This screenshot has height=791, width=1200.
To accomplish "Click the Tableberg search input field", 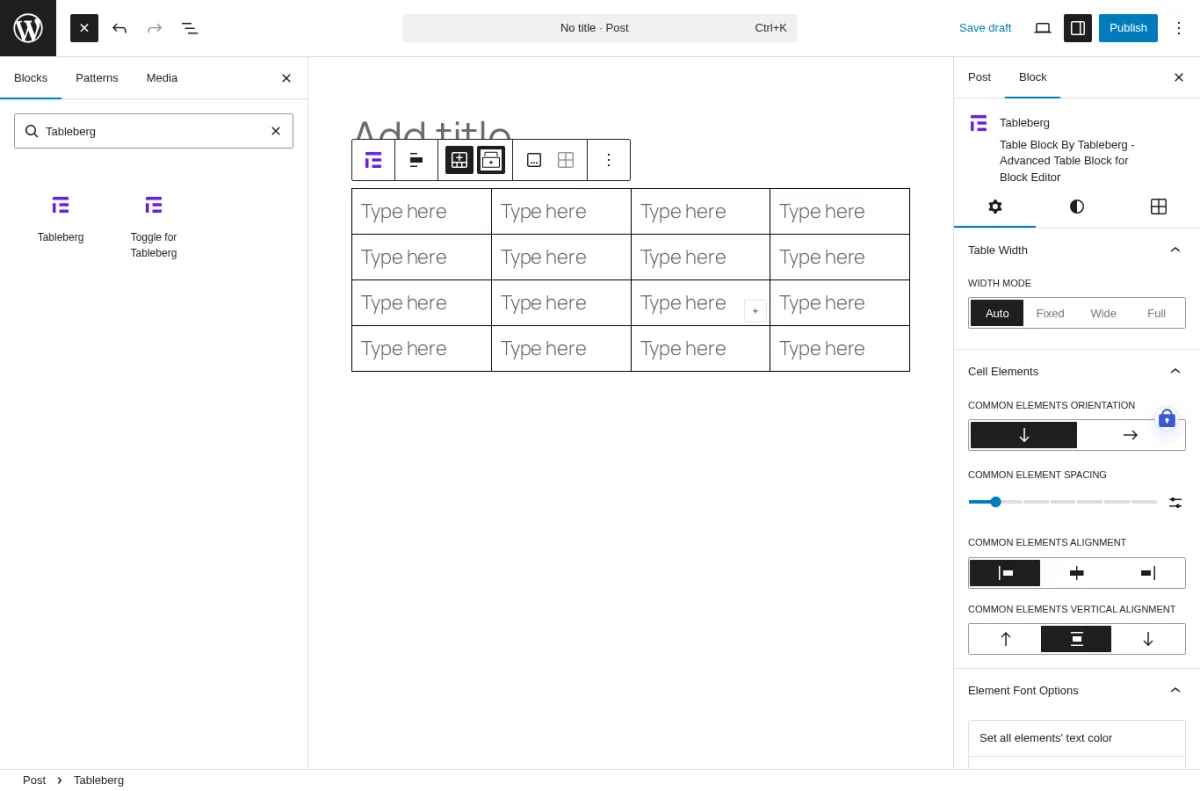I will coord(154,131).
